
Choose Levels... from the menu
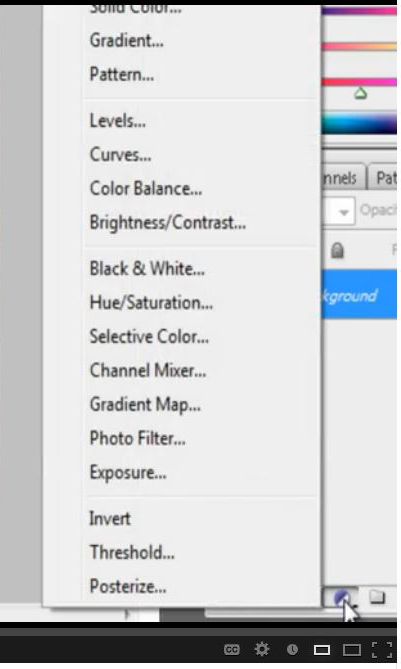(x=118, y=121)
